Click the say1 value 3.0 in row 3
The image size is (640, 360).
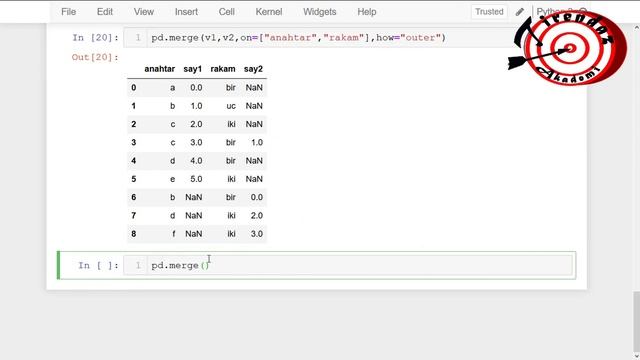196,142
